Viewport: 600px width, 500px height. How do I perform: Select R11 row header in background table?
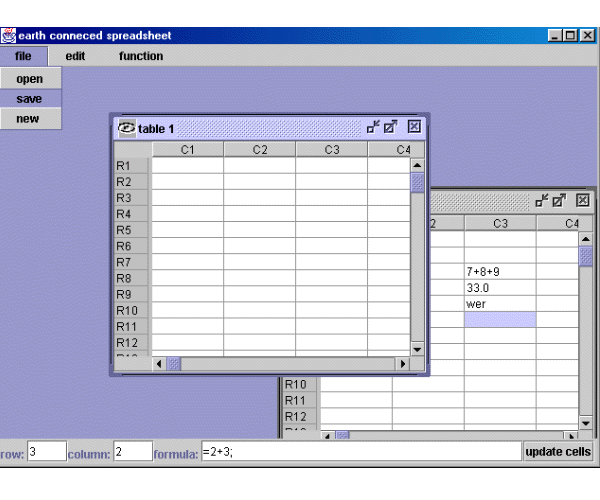(x=300, y=400)
